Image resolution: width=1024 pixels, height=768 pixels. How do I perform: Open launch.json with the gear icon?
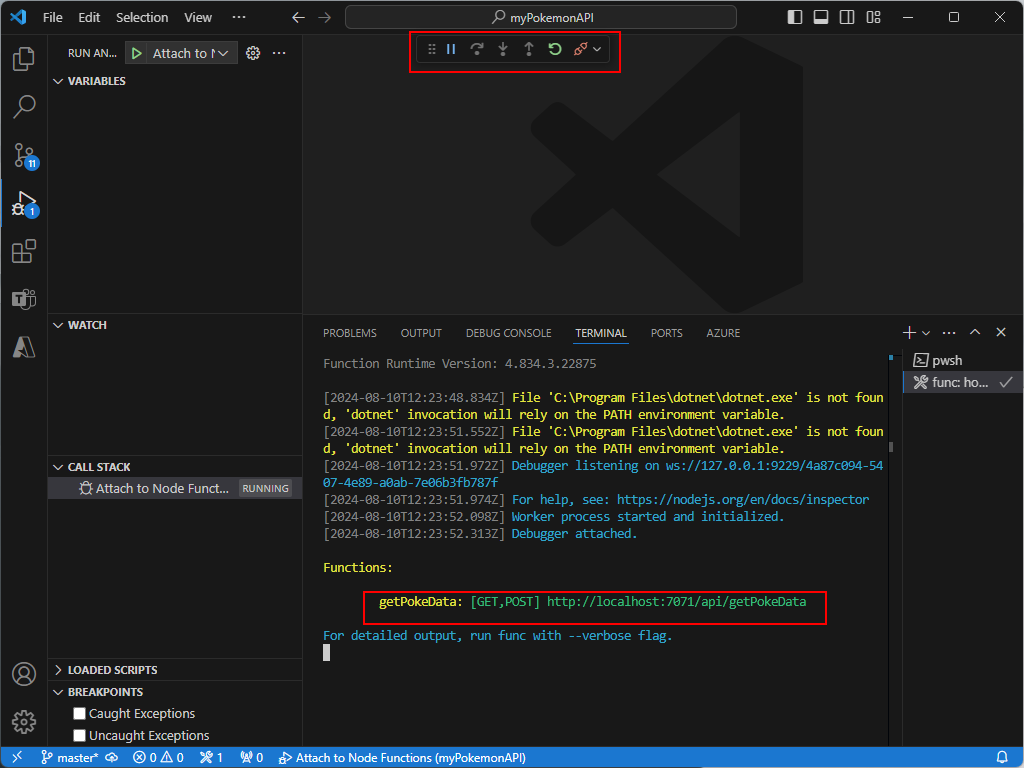253,54
